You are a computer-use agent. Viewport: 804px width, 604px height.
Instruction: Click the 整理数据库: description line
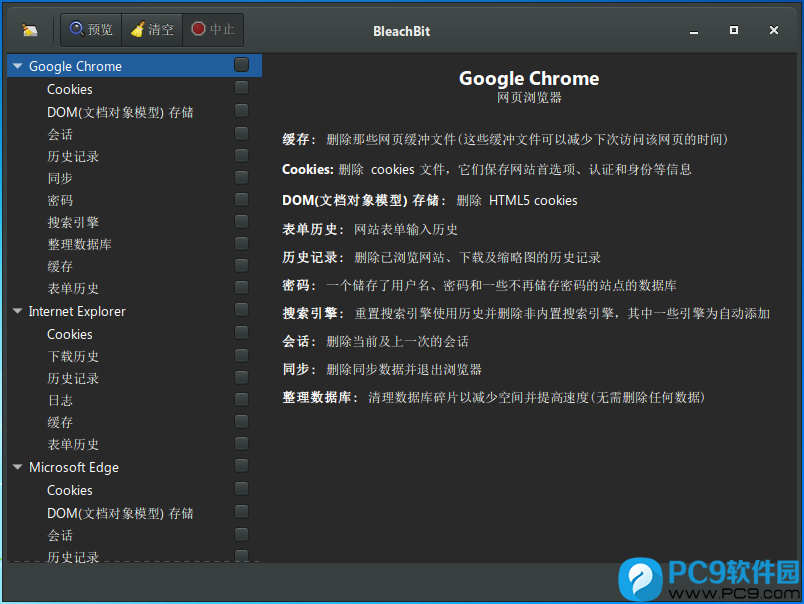(493, 397)
